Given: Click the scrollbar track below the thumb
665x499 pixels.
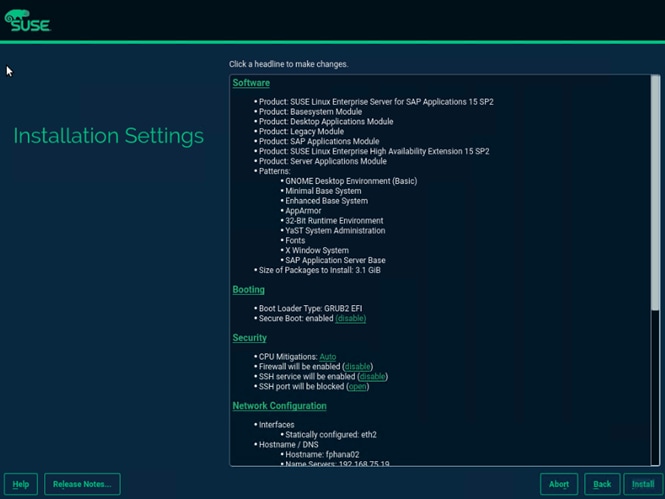Looking at the screenshot, I should 656,388.
